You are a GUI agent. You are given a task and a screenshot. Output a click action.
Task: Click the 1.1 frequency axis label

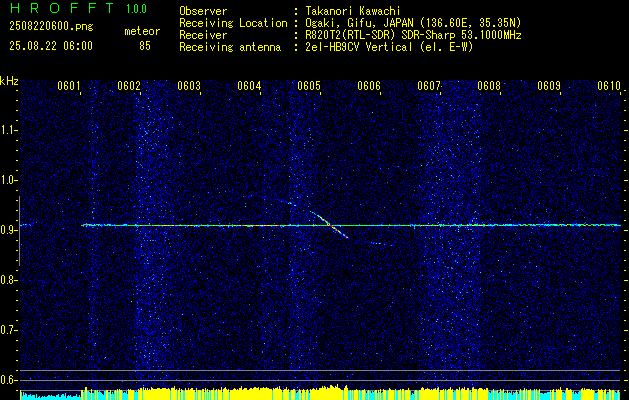[8, 130]
